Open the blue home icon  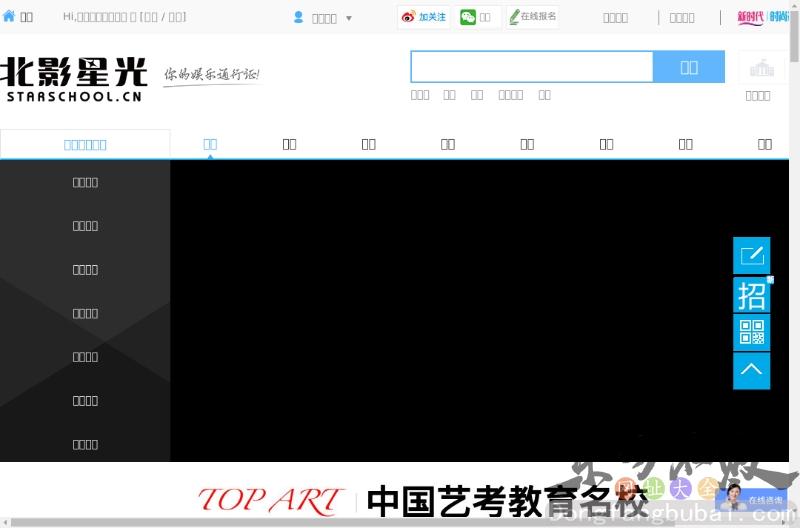[x=9, y=16]
